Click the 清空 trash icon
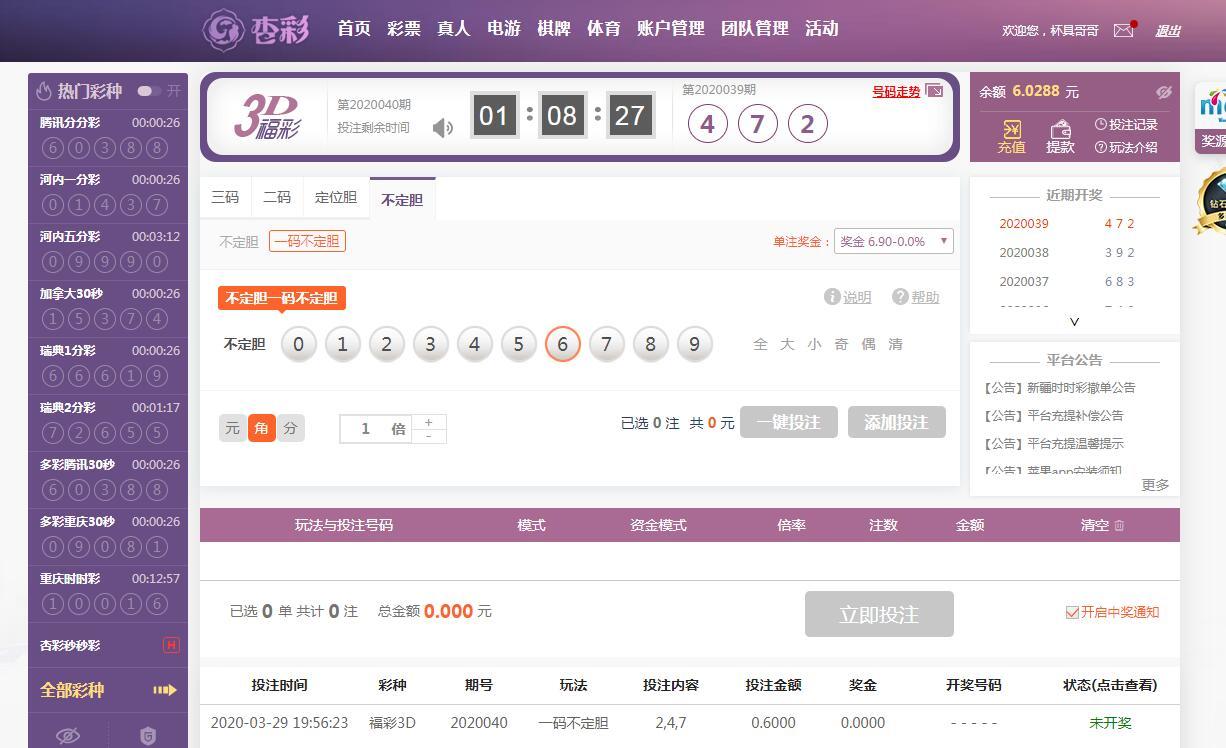This screenshot has width=1226, height=748. click(1119, 525)
